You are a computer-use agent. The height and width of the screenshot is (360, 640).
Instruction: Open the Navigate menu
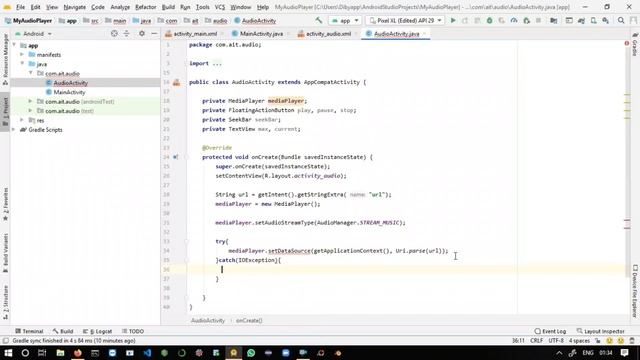click(x=75, y=7)
